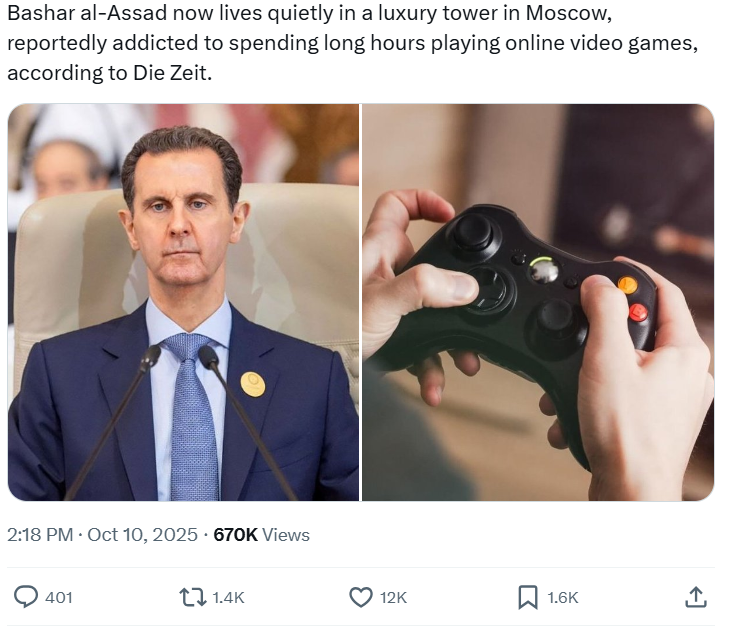
Task: Click the first line about Moscow tower
Action: coord(310,13)
